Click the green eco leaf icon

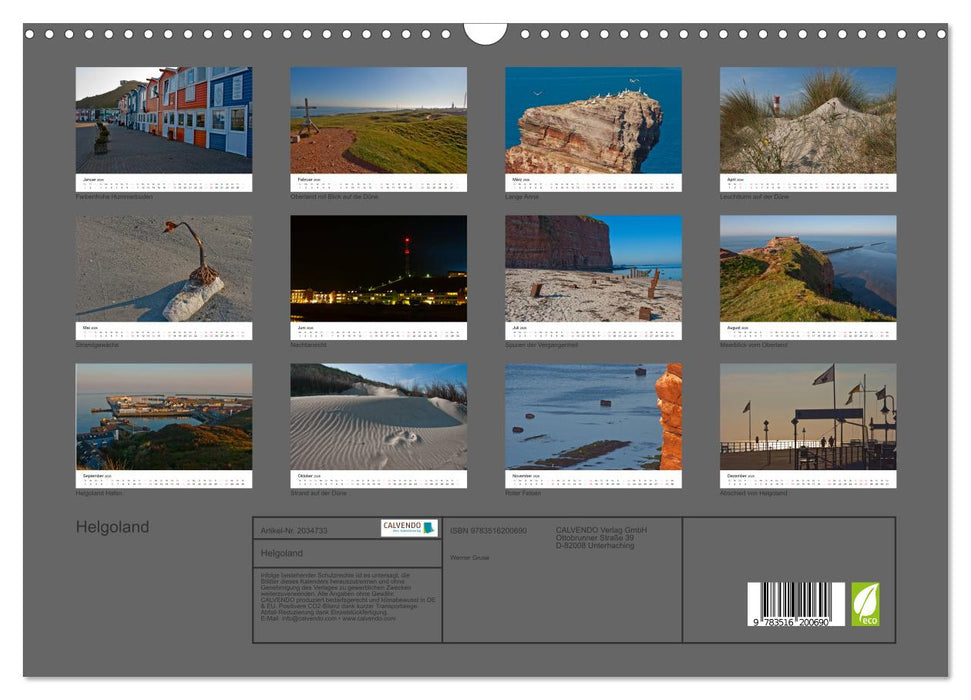tap(865, 604)
